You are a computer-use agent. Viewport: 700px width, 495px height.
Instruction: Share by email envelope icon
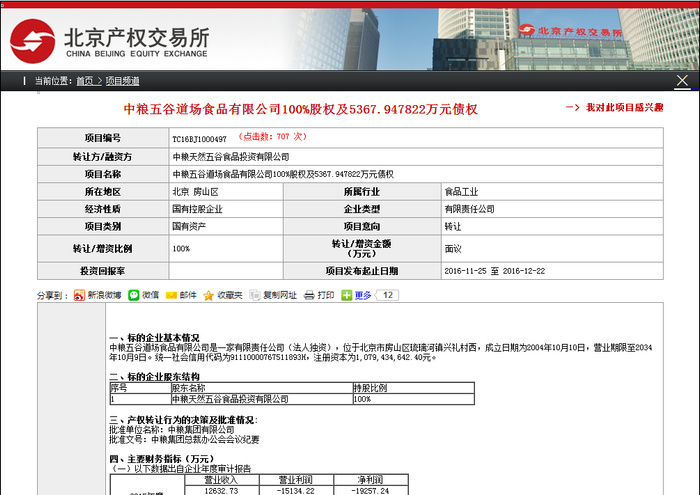click(x=171, y=295)
